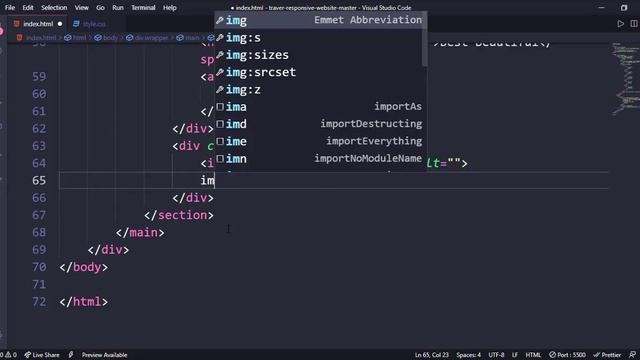640x360 pixels.
Task: Click the Ln 65, Col 23 cursor position
Action: (431, 355)
